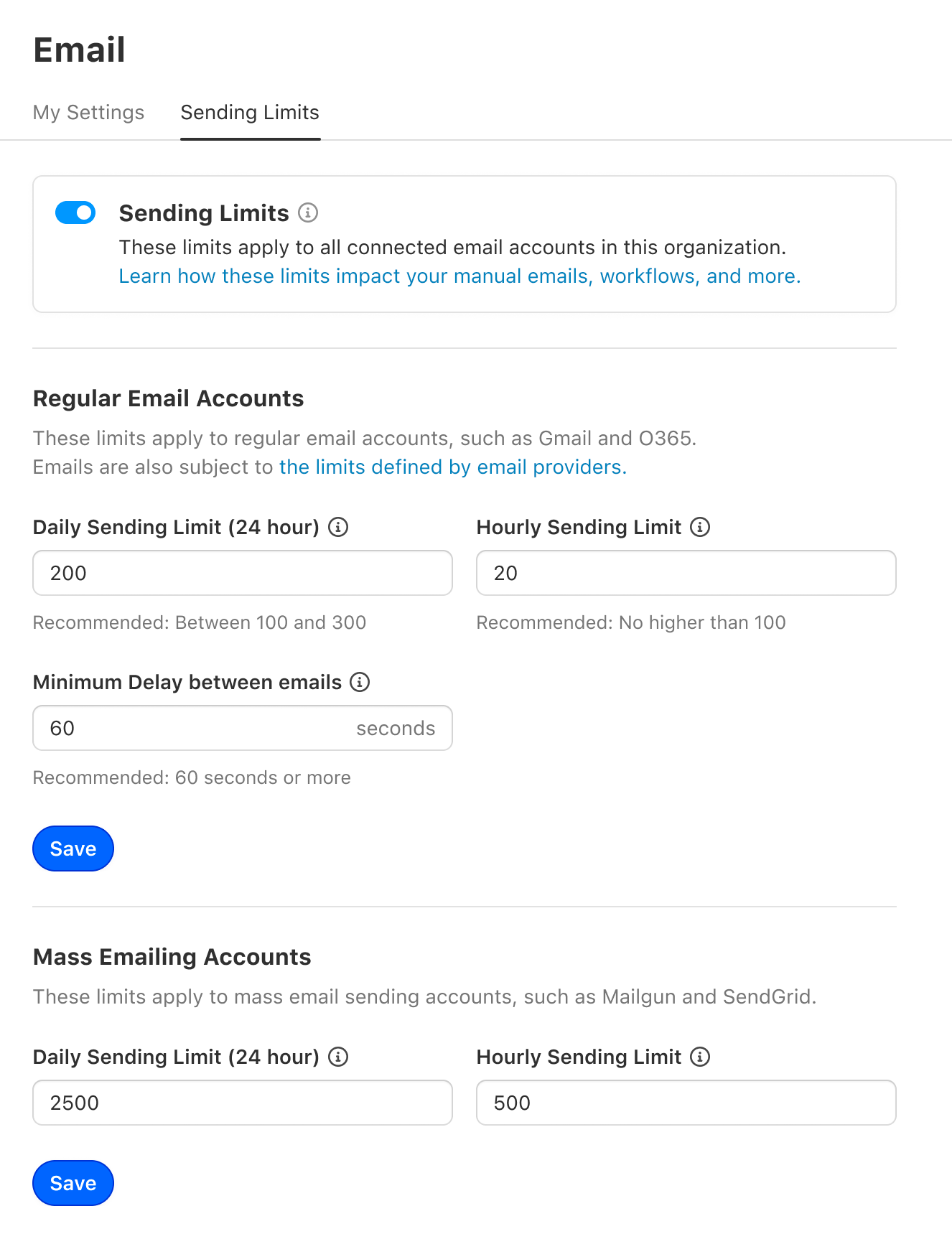Open the 'Learn how these limits impact' link

tap(459, 276)
